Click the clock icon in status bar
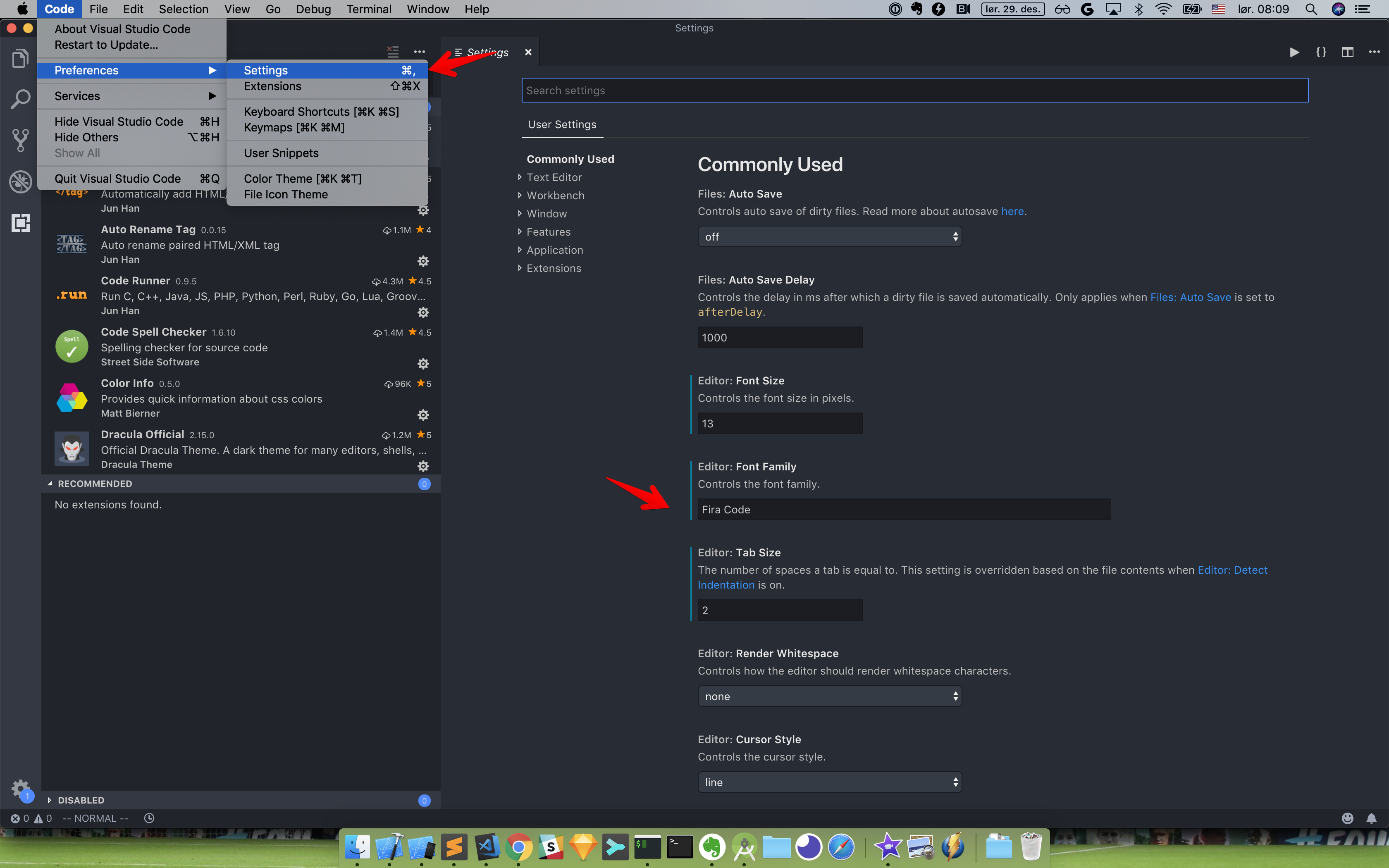Image resolution: width=1389 pixels, height=868 pixels. point(149,818)
